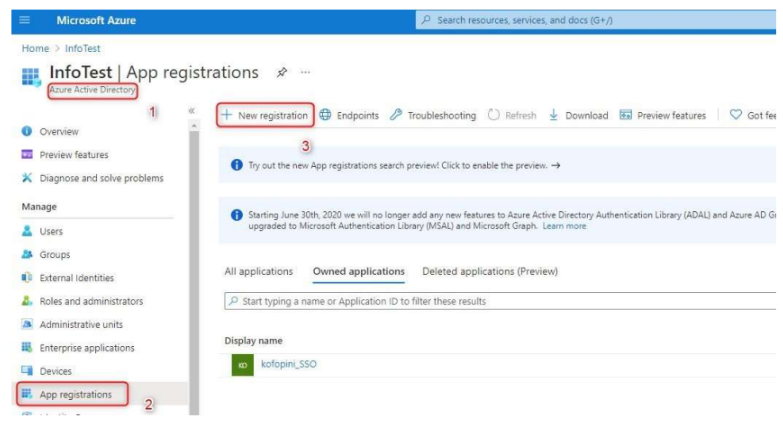Open Devices in the sidebar

[x=55, y=372]
